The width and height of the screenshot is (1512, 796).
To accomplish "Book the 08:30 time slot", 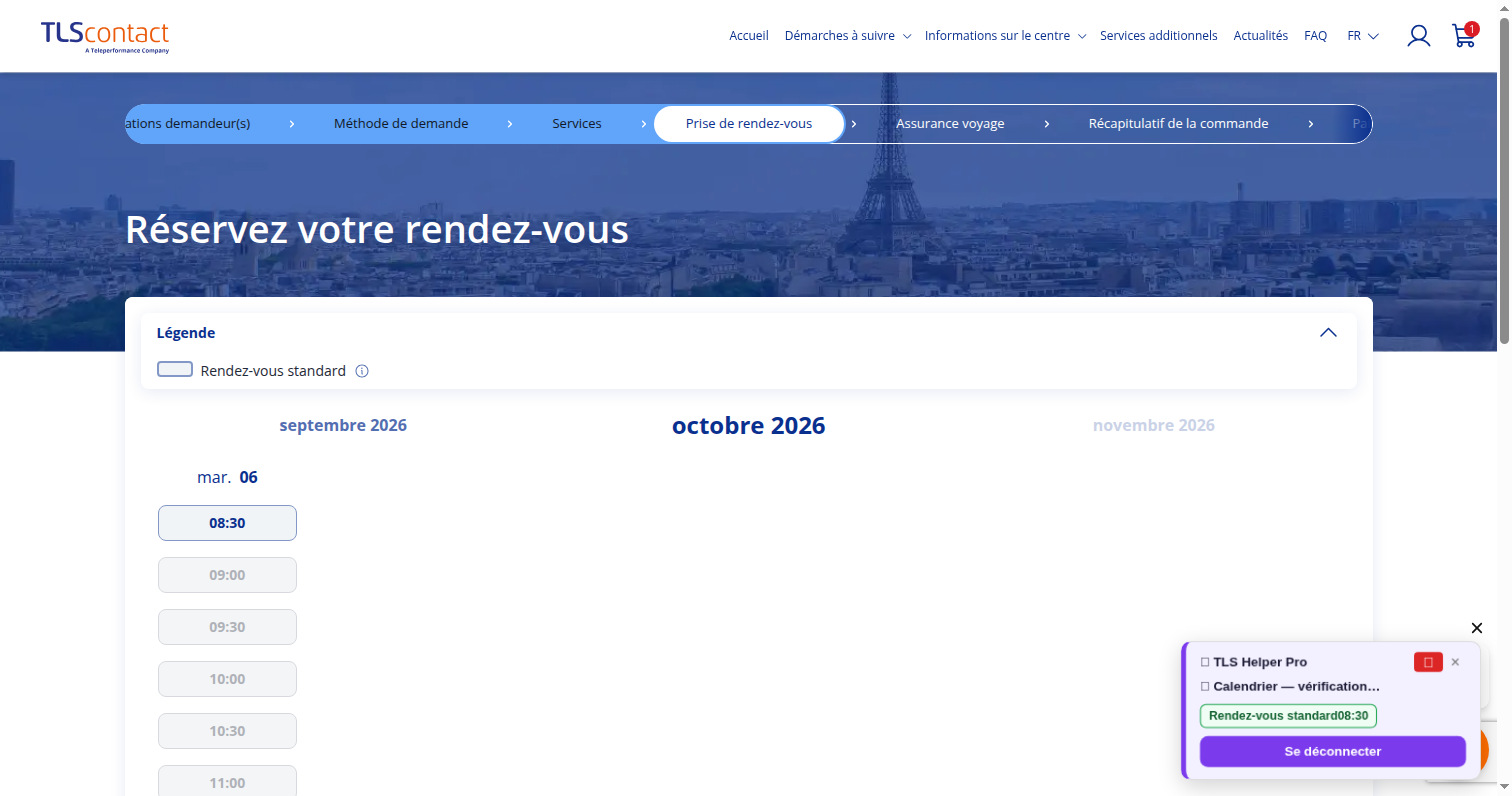I will [x=227, y=523].
